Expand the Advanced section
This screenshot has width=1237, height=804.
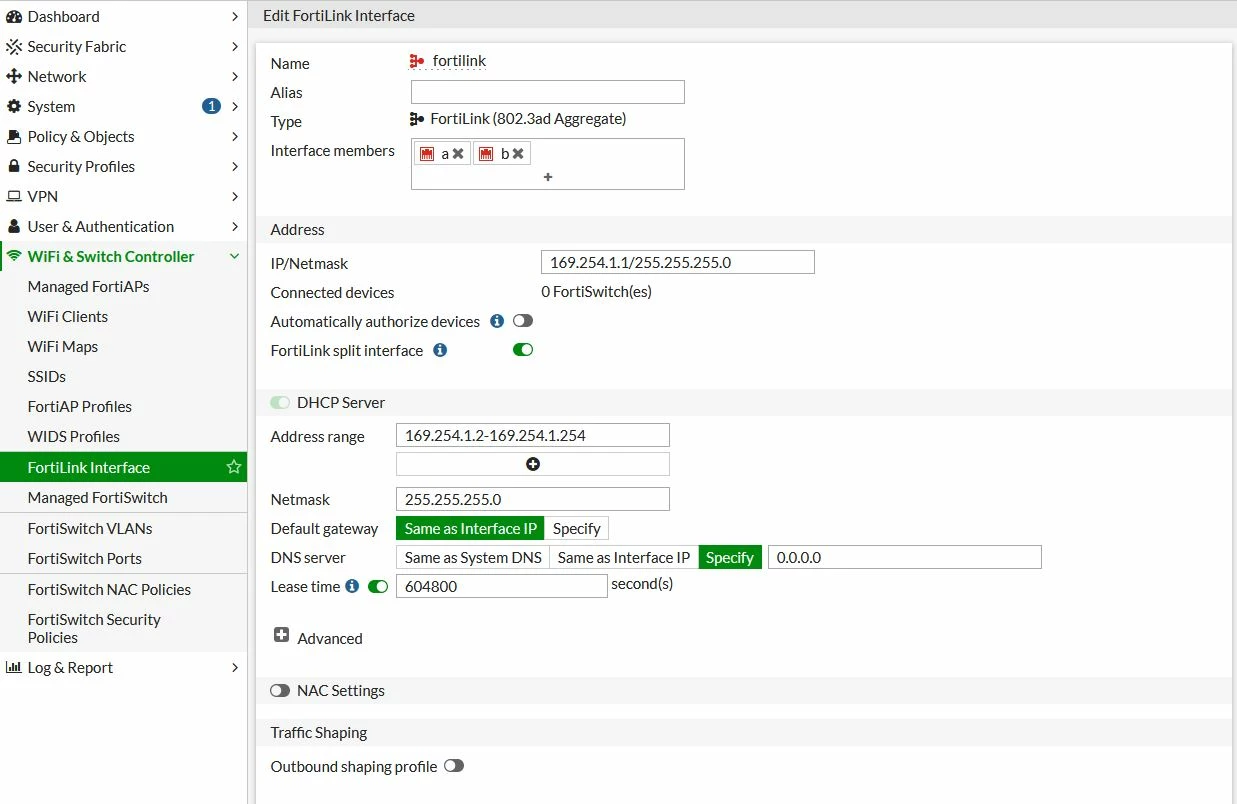click(282, 636)
